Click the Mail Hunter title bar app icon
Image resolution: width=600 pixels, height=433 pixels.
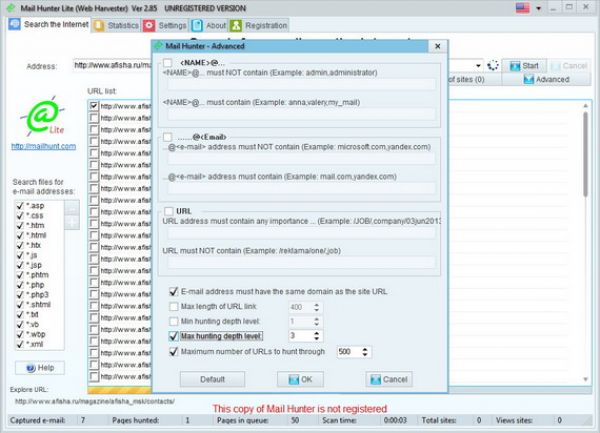tap(11, 8)
